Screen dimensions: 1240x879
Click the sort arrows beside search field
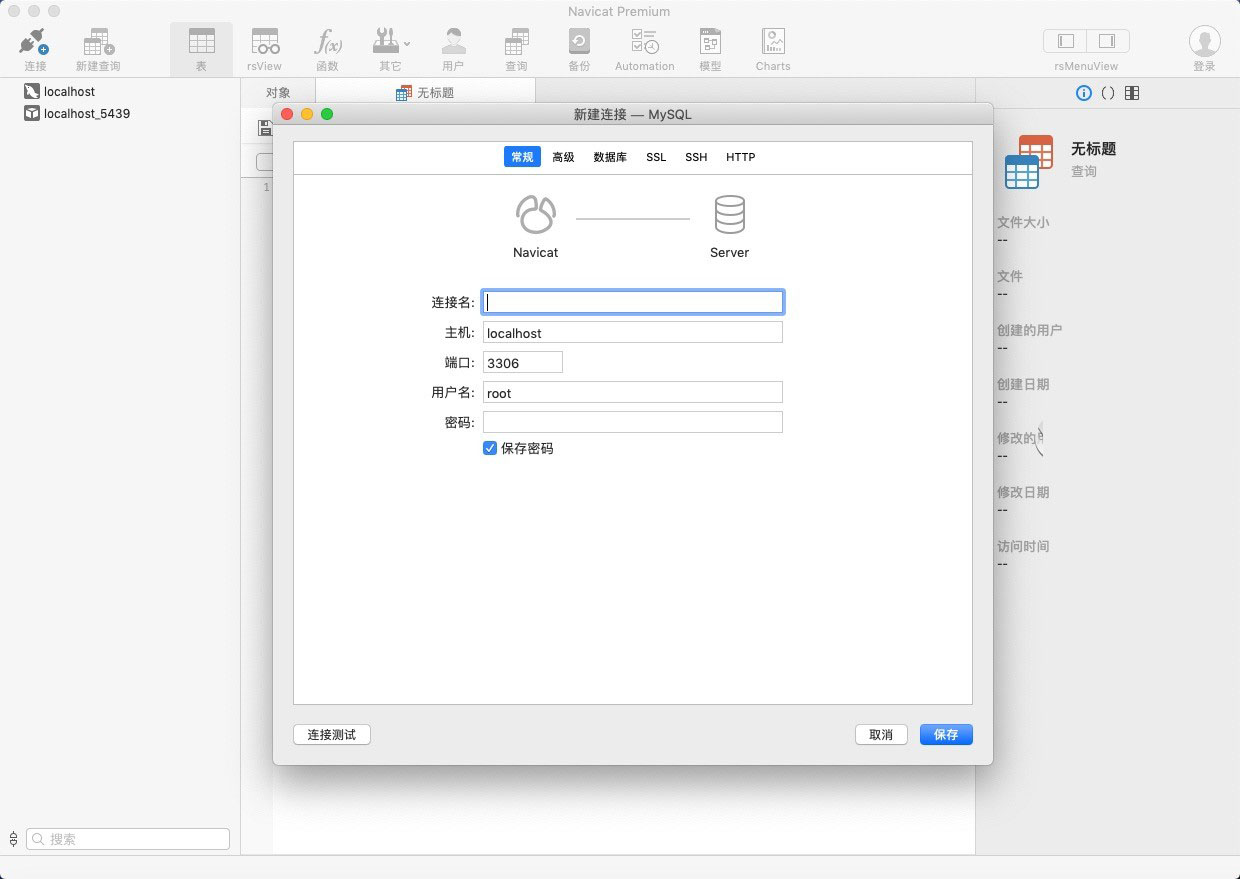(x=13, y=839)
